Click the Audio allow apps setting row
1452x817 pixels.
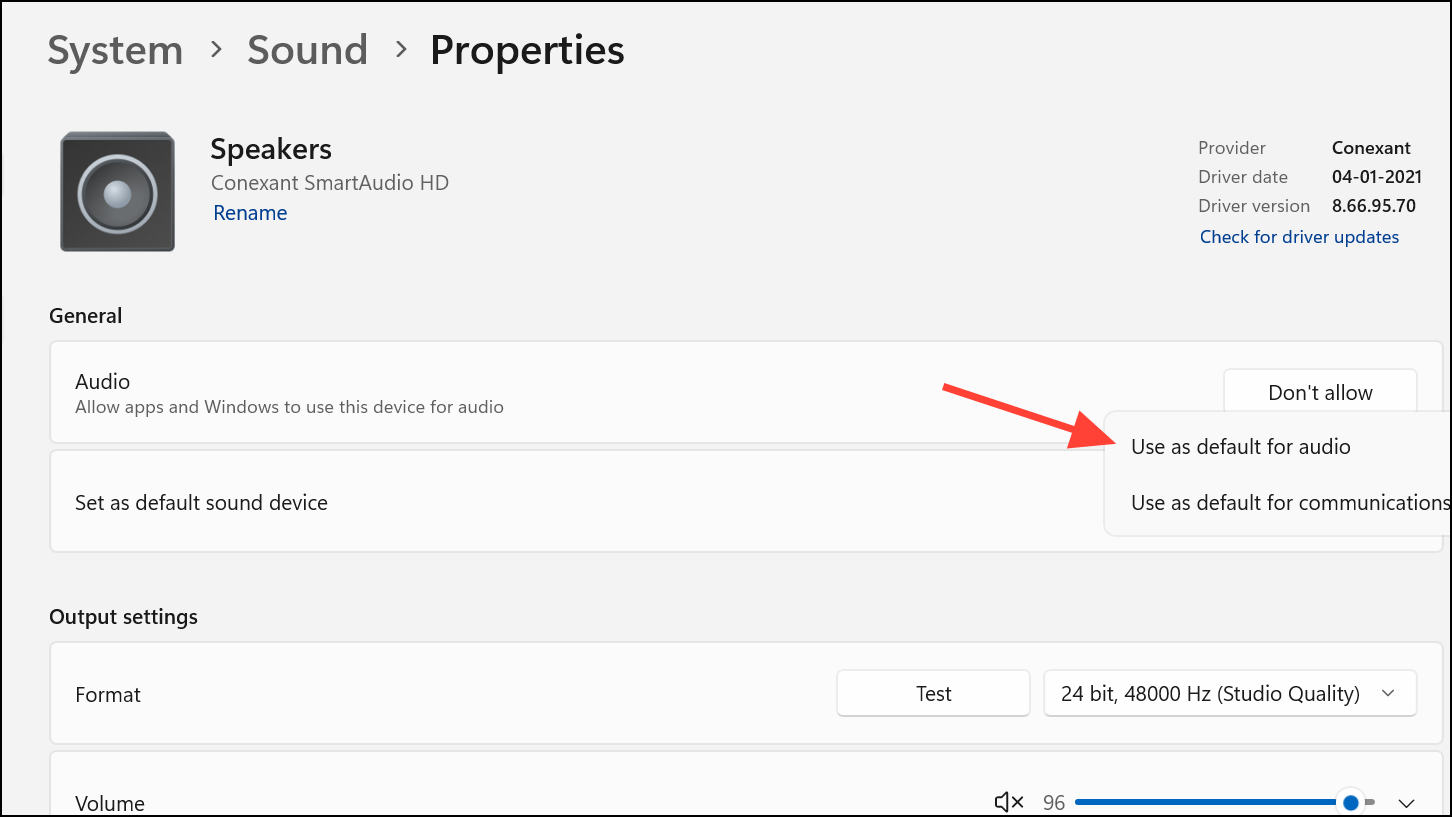tap(746, 392)
